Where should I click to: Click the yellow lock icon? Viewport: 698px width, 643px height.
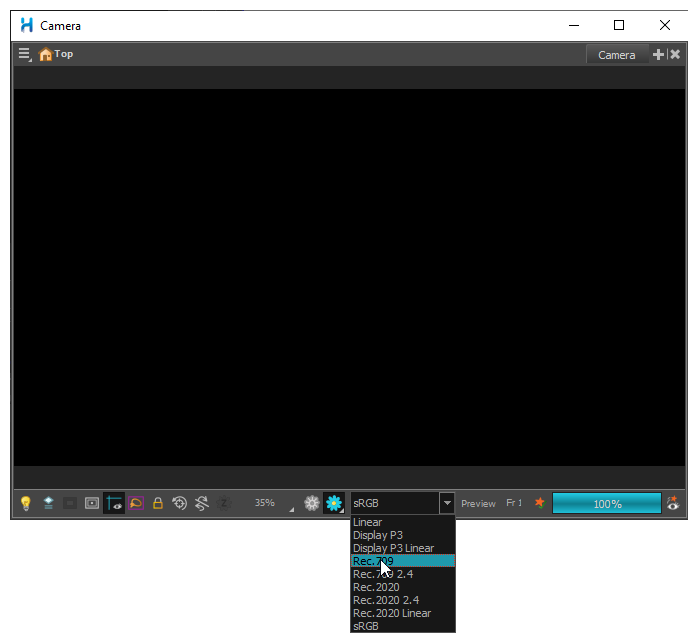(x=158, y=504)
